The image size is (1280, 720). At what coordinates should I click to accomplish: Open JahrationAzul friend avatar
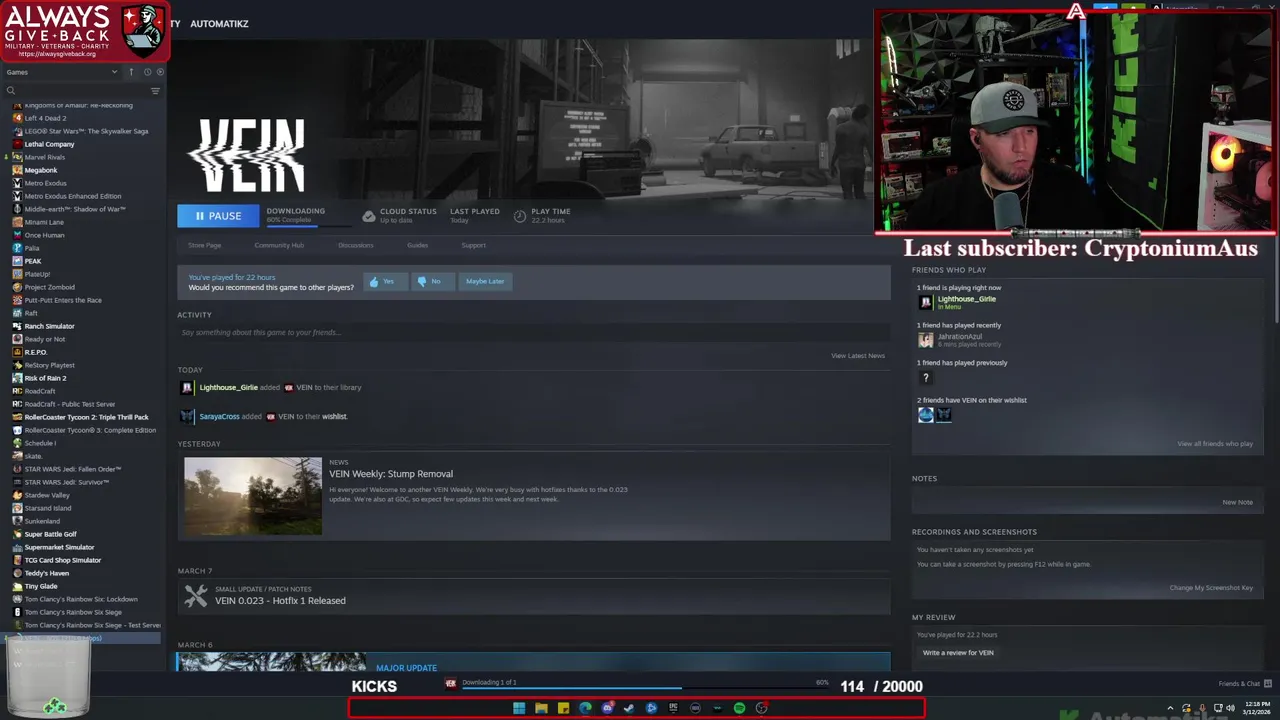pos(926,340)
